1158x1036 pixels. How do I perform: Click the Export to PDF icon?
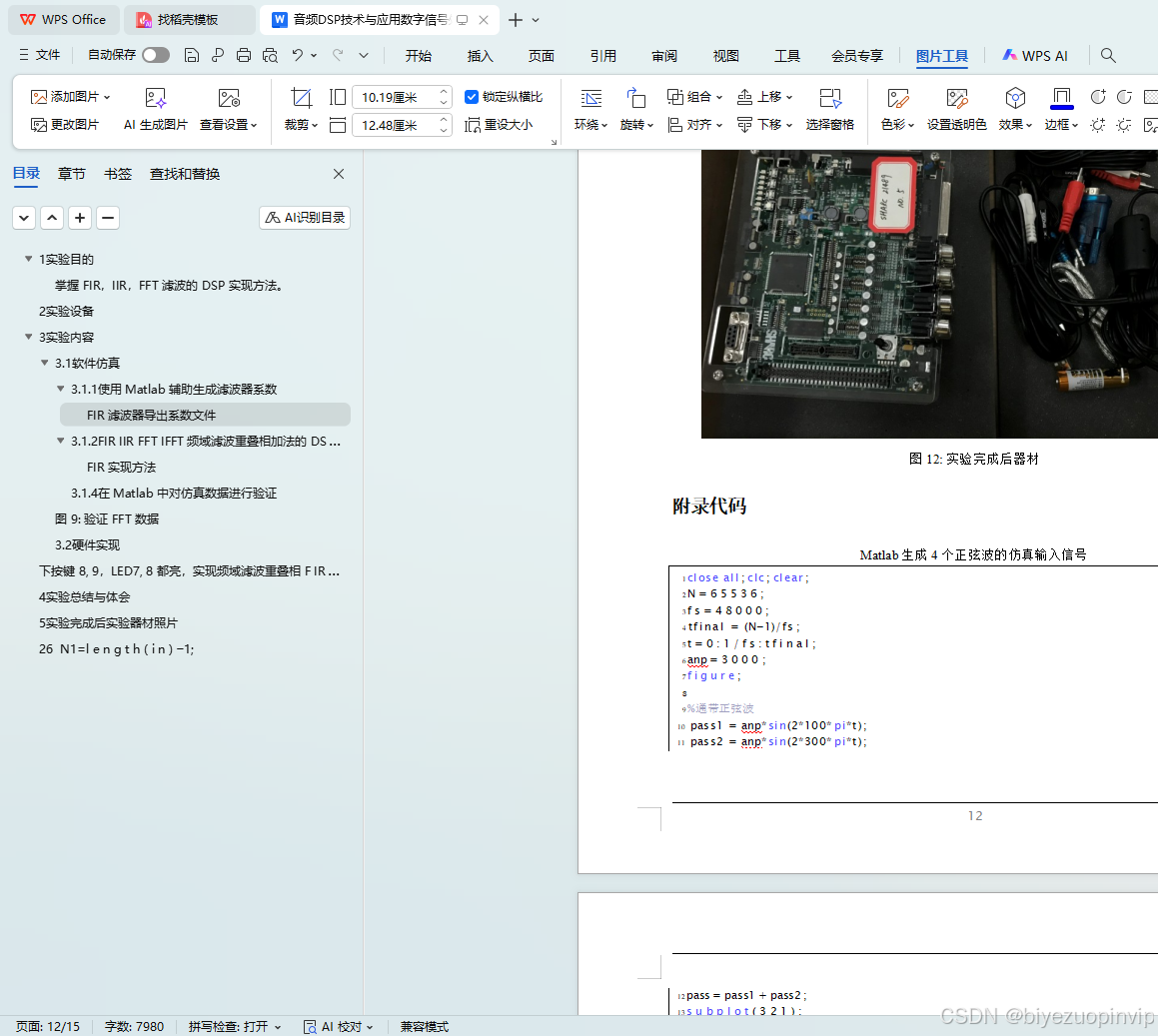click(217, 55)
